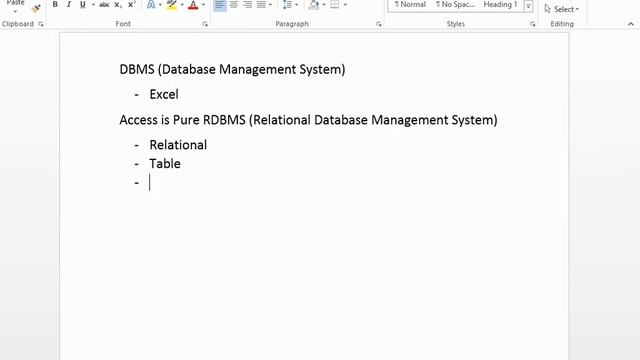Image resolution: width=640 pixels, height=360 pixels.
Task: Justify the paragraph text
Action: pyautogui.click(x=261, y=4)
